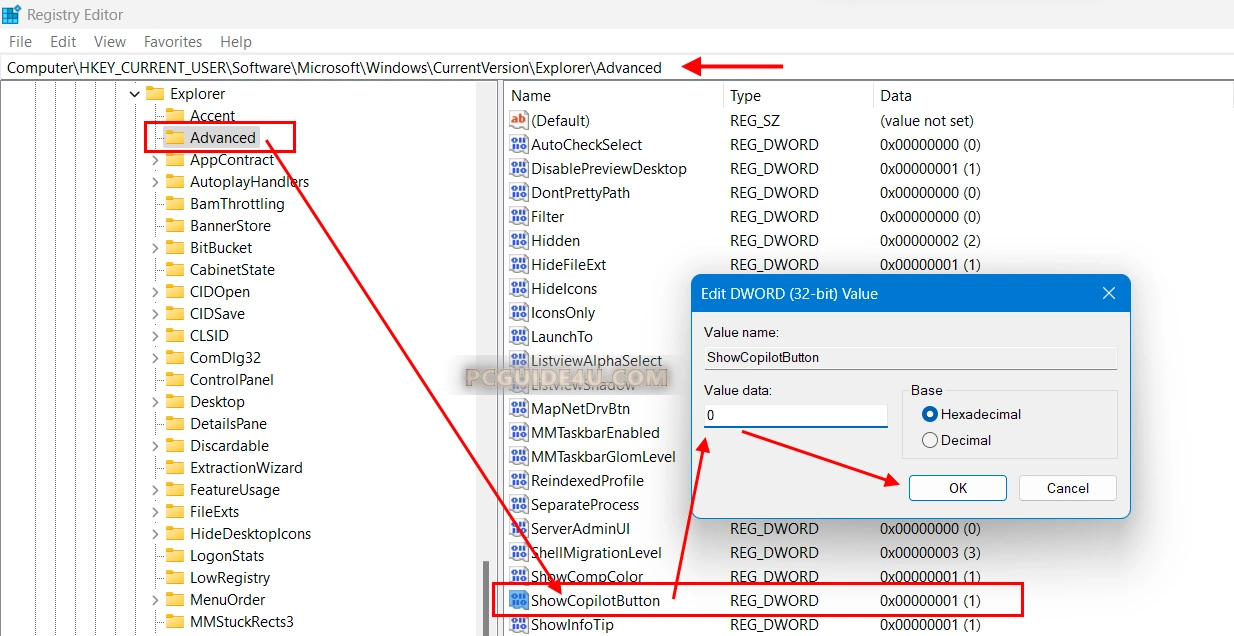The image size is (1234, 636).
Task: Open the Favorites menu
Action: [x=172, y=42]
